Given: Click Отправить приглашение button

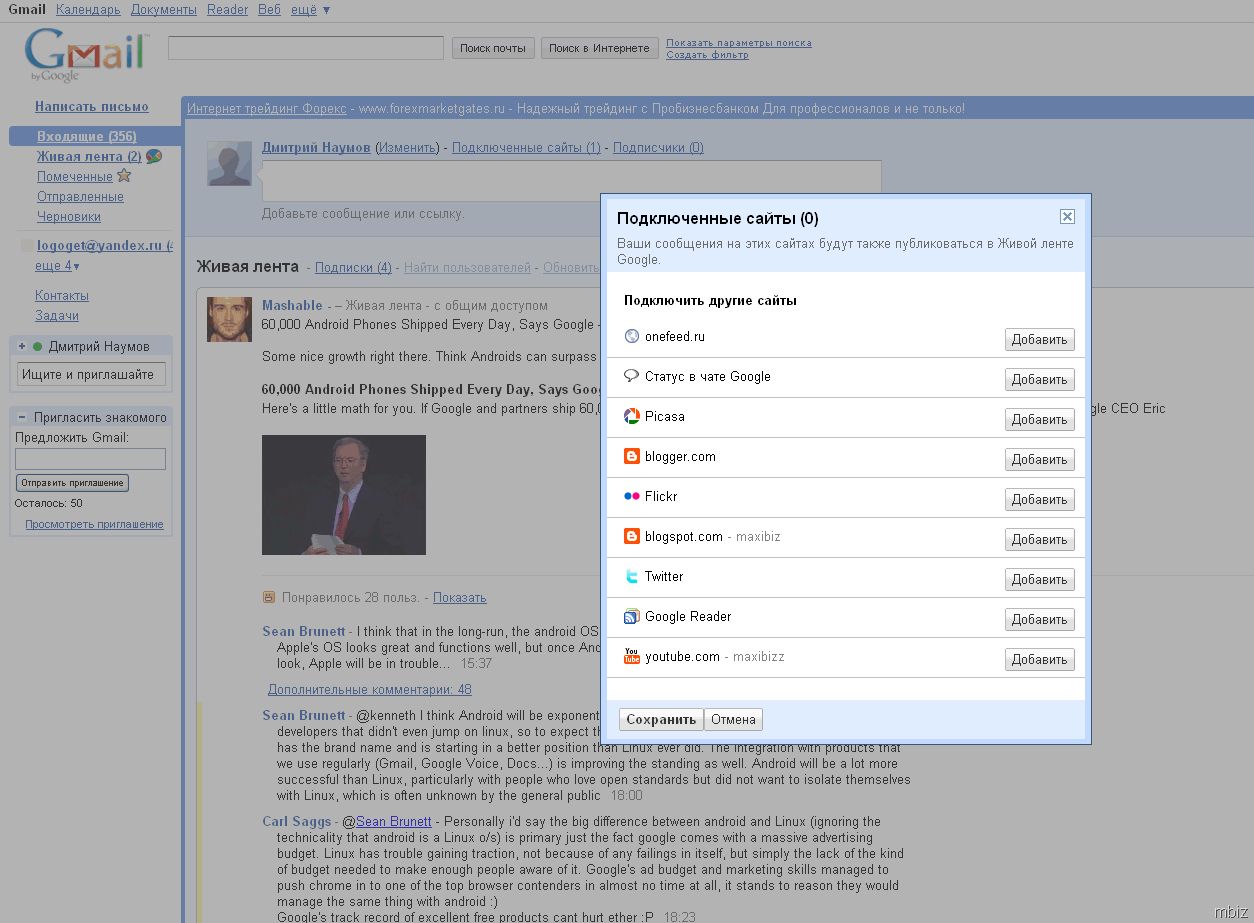Looking at the screenshot, I should (x=72, y=483).
